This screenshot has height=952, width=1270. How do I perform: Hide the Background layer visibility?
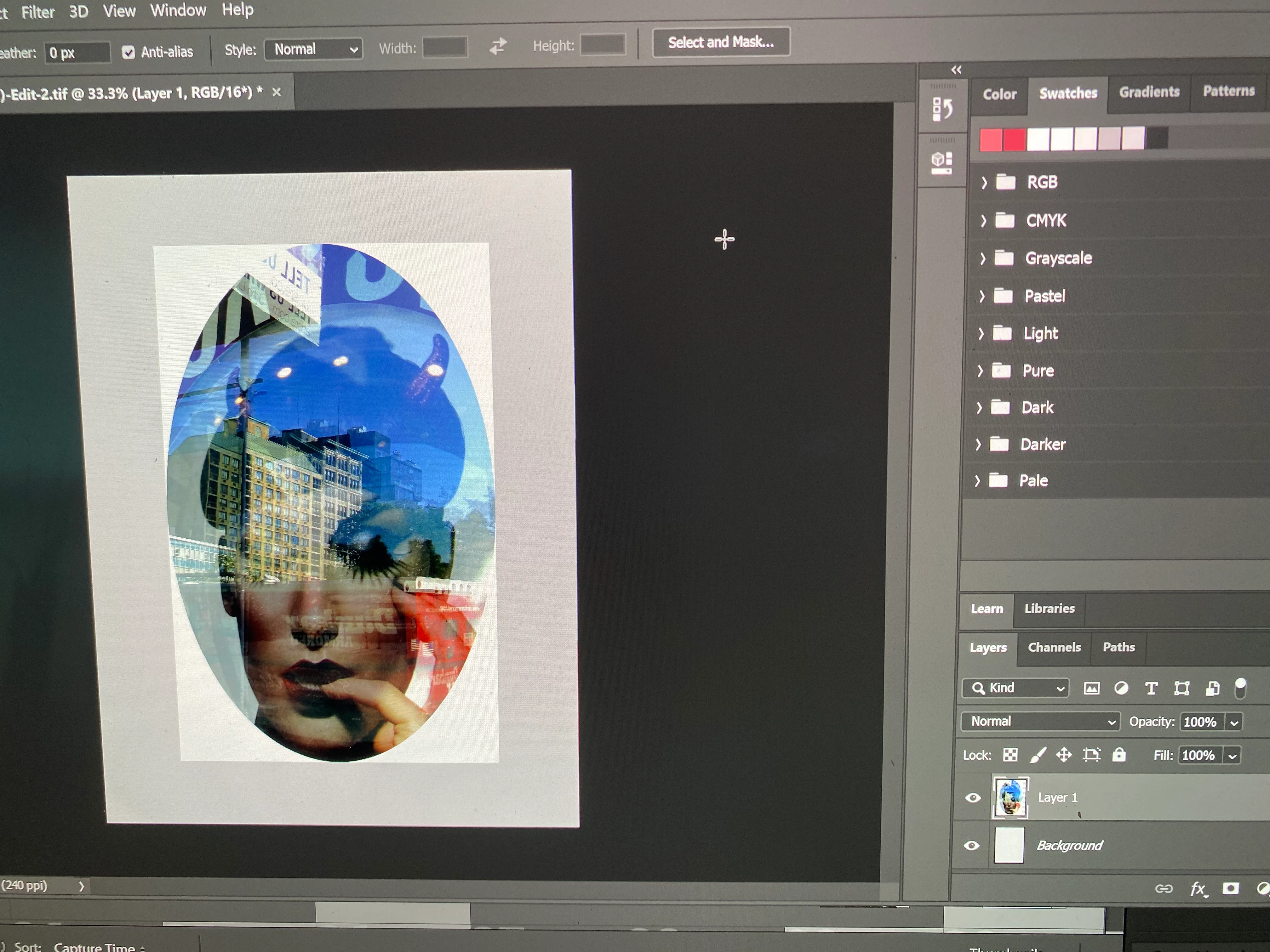971,845
